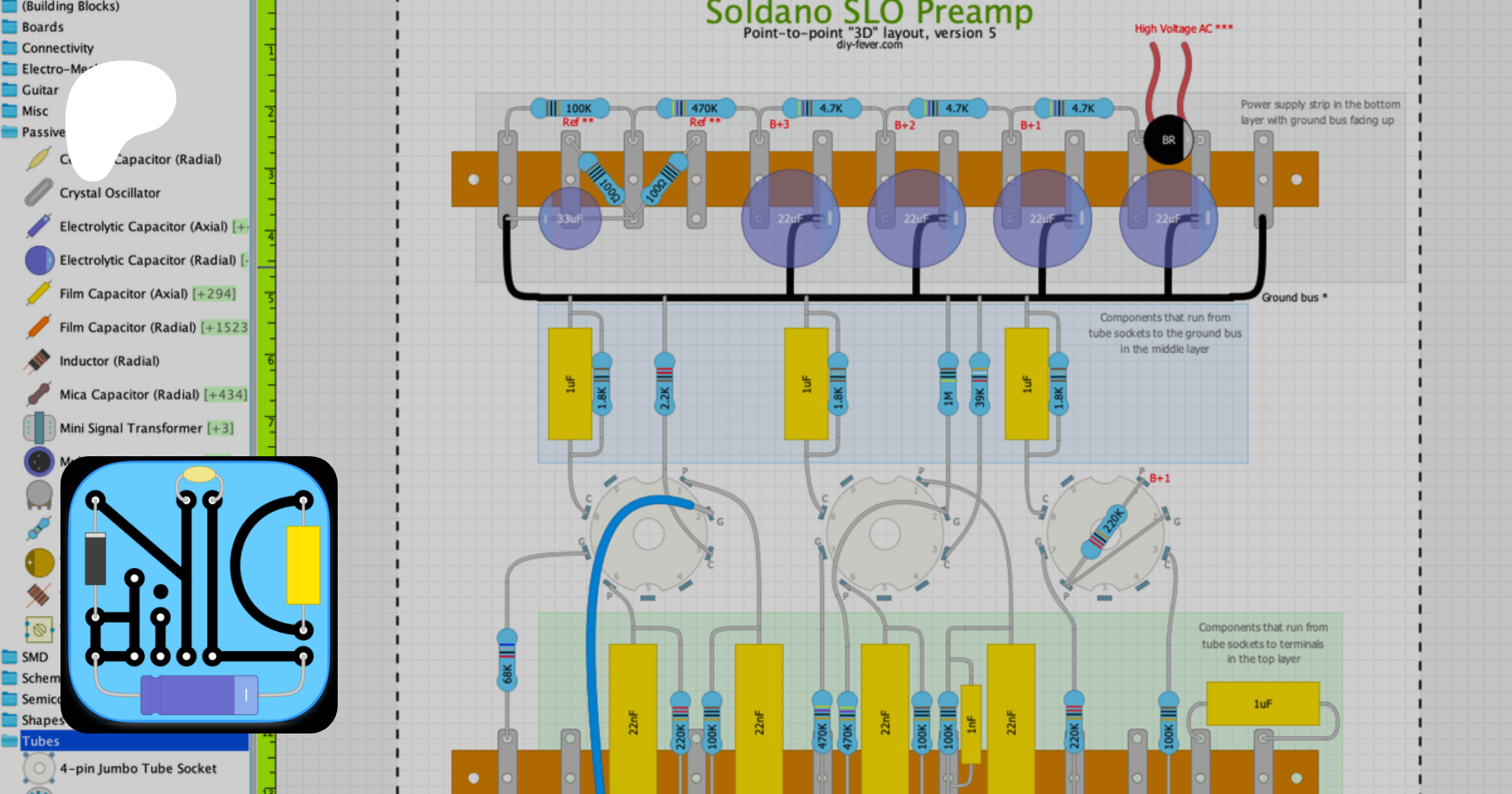Select the Inductor (Radial) icon
The image size is (1512, 794).
(x=39, y=361)
